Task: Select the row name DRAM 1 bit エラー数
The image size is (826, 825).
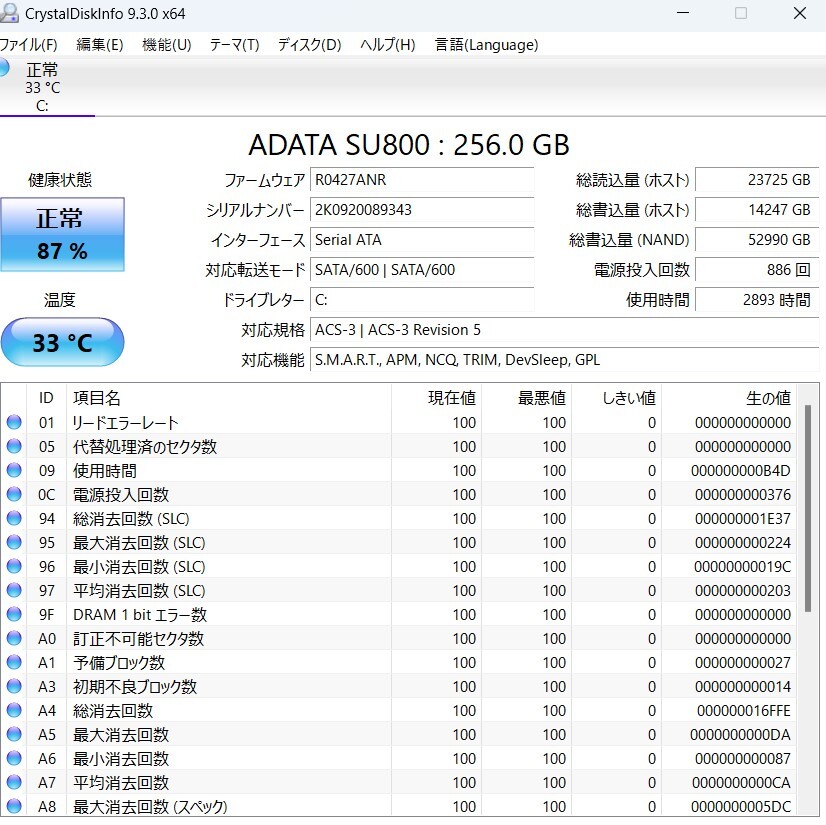Action: click(x=140, y=615)
